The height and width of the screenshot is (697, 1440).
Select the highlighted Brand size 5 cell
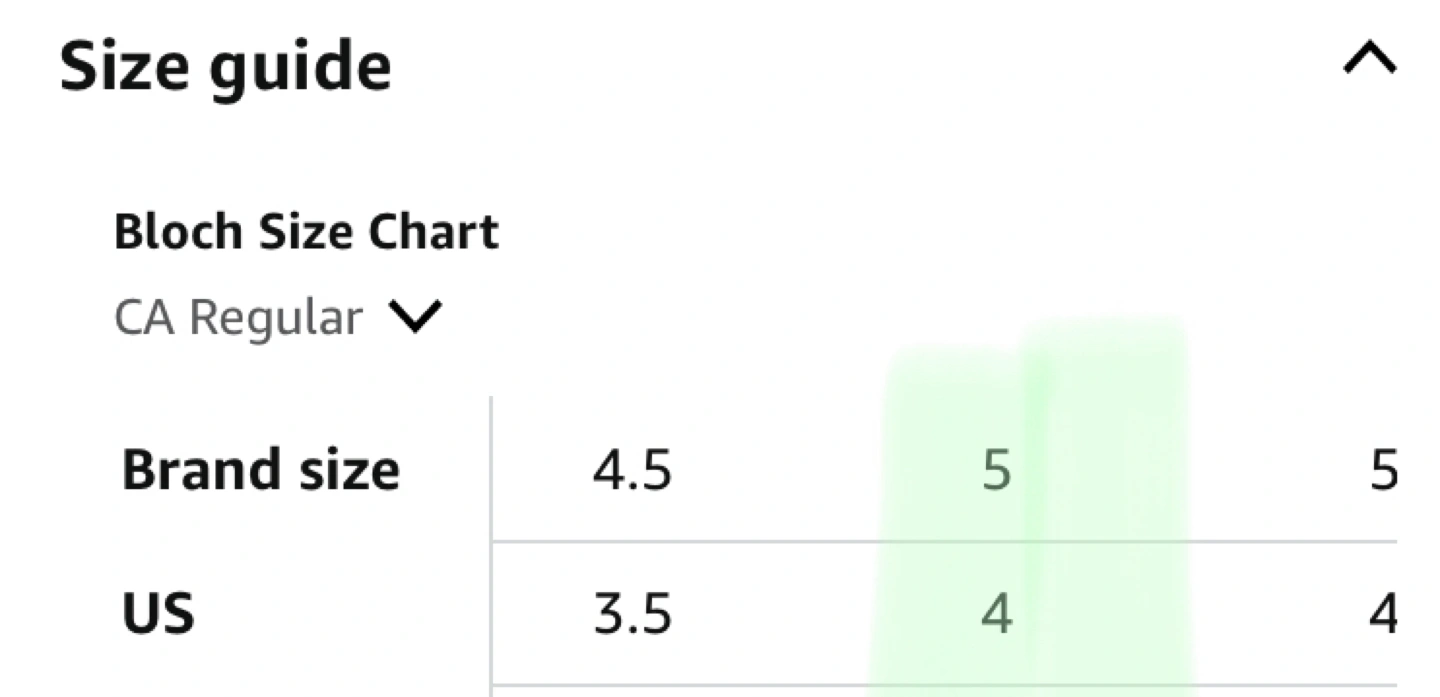point(996,470)
